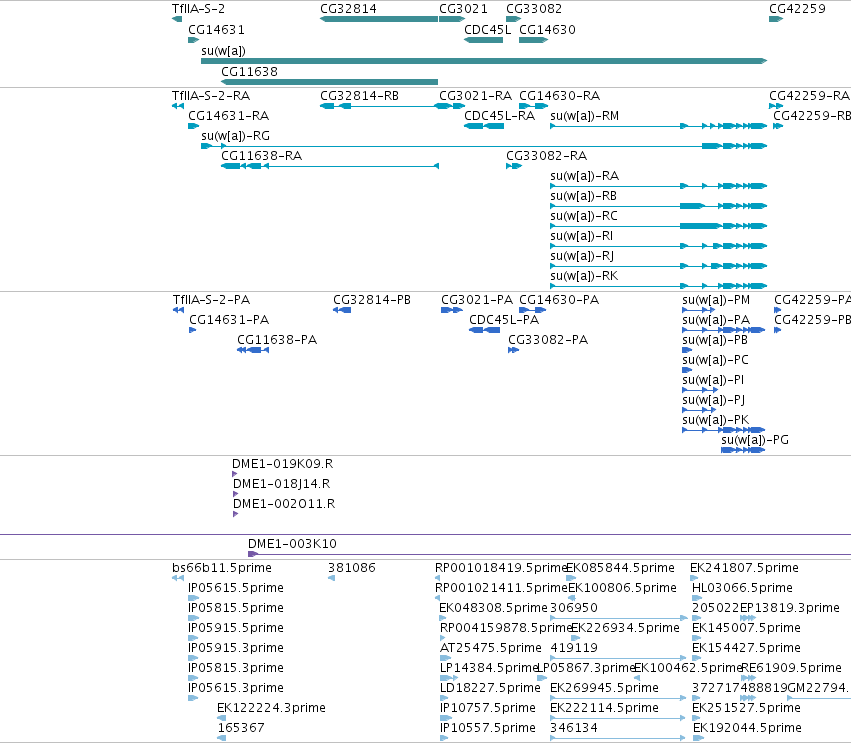Select the DME1-018J14.R marker

(236, 494)
